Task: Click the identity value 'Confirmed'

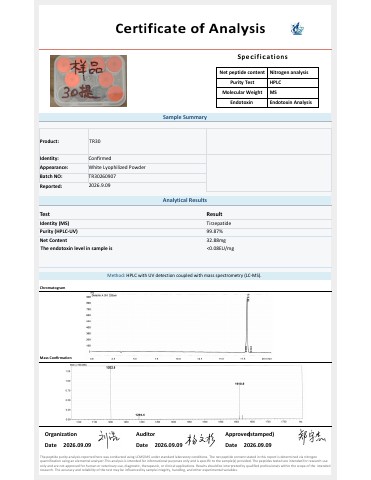Action: (100, 158)
